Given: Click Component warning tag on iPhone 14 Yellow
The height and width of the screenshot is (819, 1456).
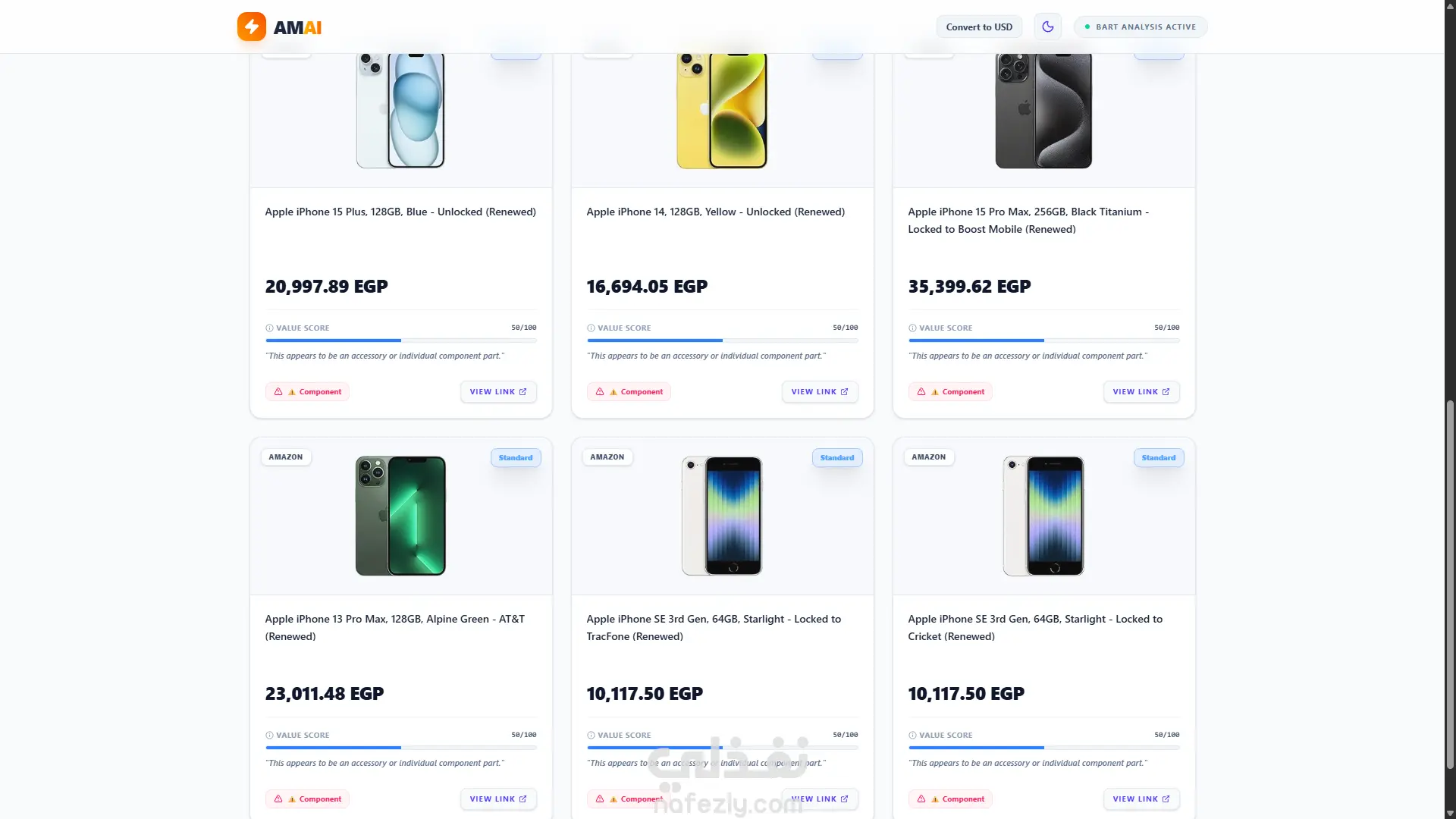Looking at the screenshot, I should coord(629,392).
